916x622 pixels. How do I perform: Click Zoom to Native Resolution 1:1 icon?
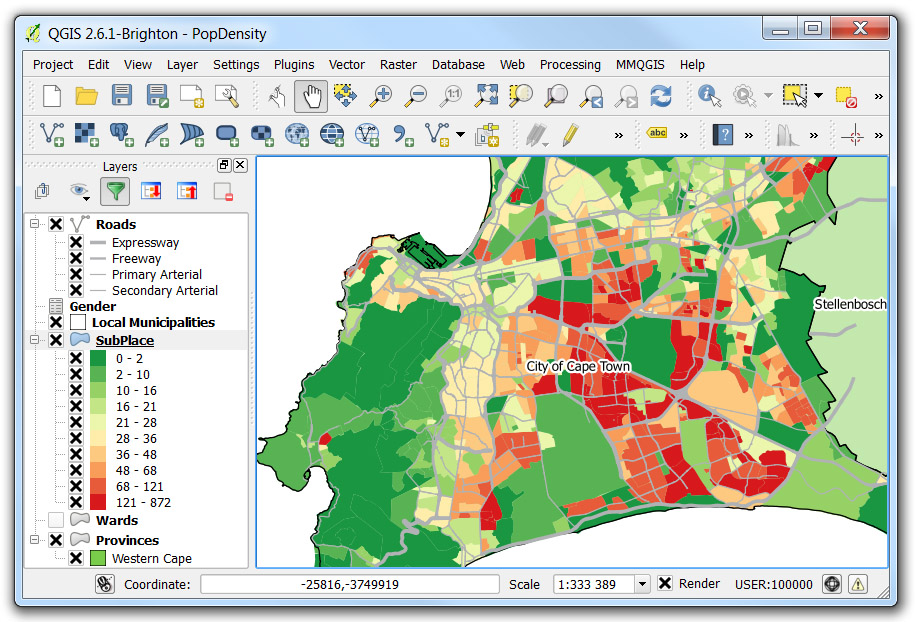(x=450, y=96)
